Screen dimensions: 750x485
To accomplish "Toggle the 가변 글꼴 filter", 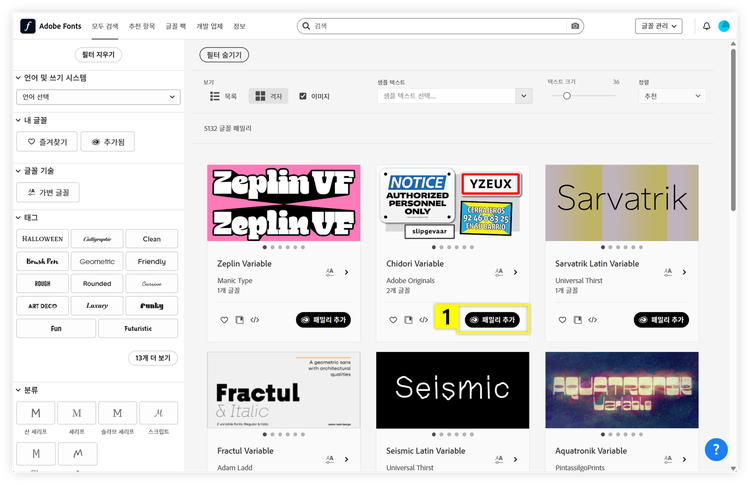I will (x=48, y=192).
